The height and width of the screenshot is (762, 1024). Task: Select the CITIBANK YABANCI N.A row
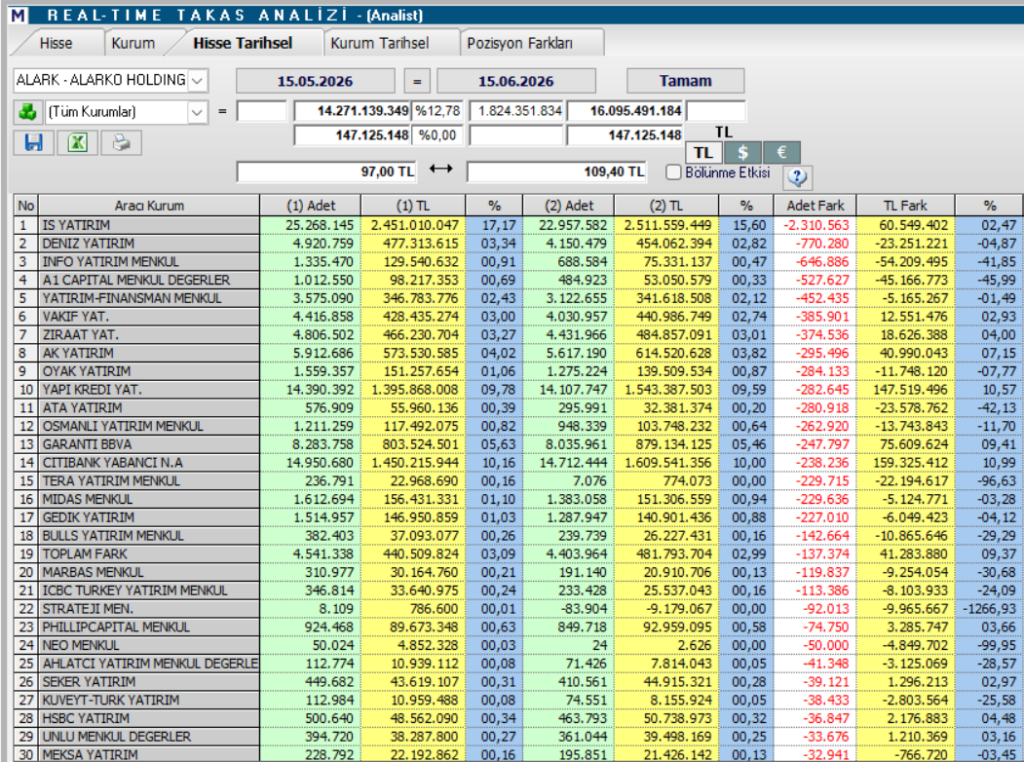click(x=519, y=463)
